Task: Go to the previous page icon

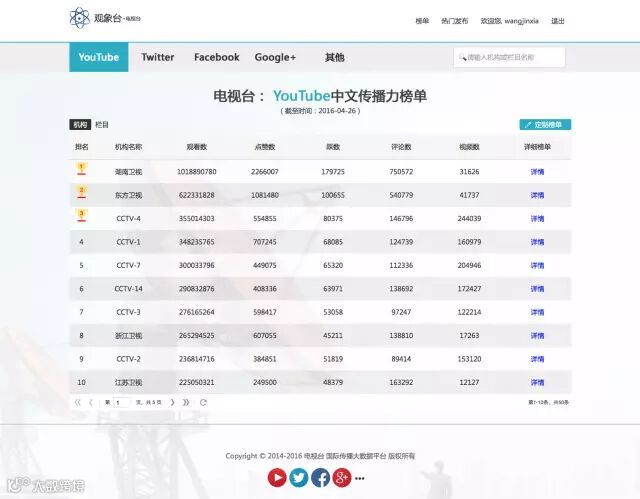Action: [x=91, y=402]
